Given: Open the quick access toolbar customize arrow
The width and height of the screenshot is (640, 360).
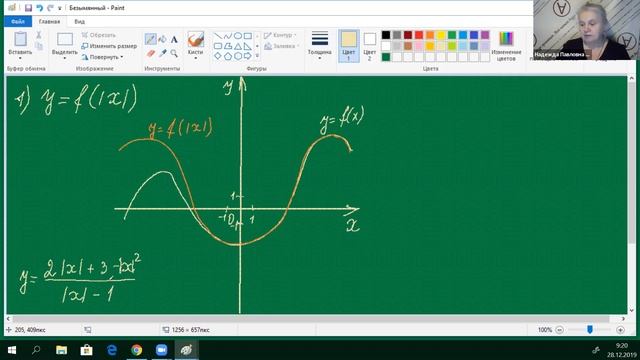Looking at the screenshot, I should (60, 8).
